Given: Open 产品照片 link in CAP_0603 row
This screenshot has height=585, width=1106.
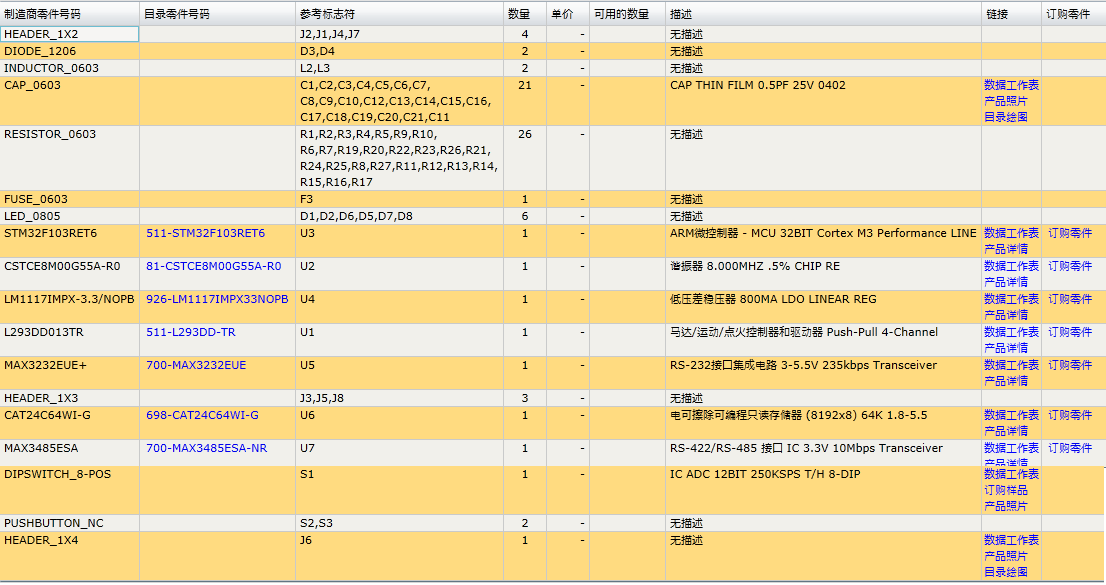Looking at the screenshot, I should coord(1006,101).
